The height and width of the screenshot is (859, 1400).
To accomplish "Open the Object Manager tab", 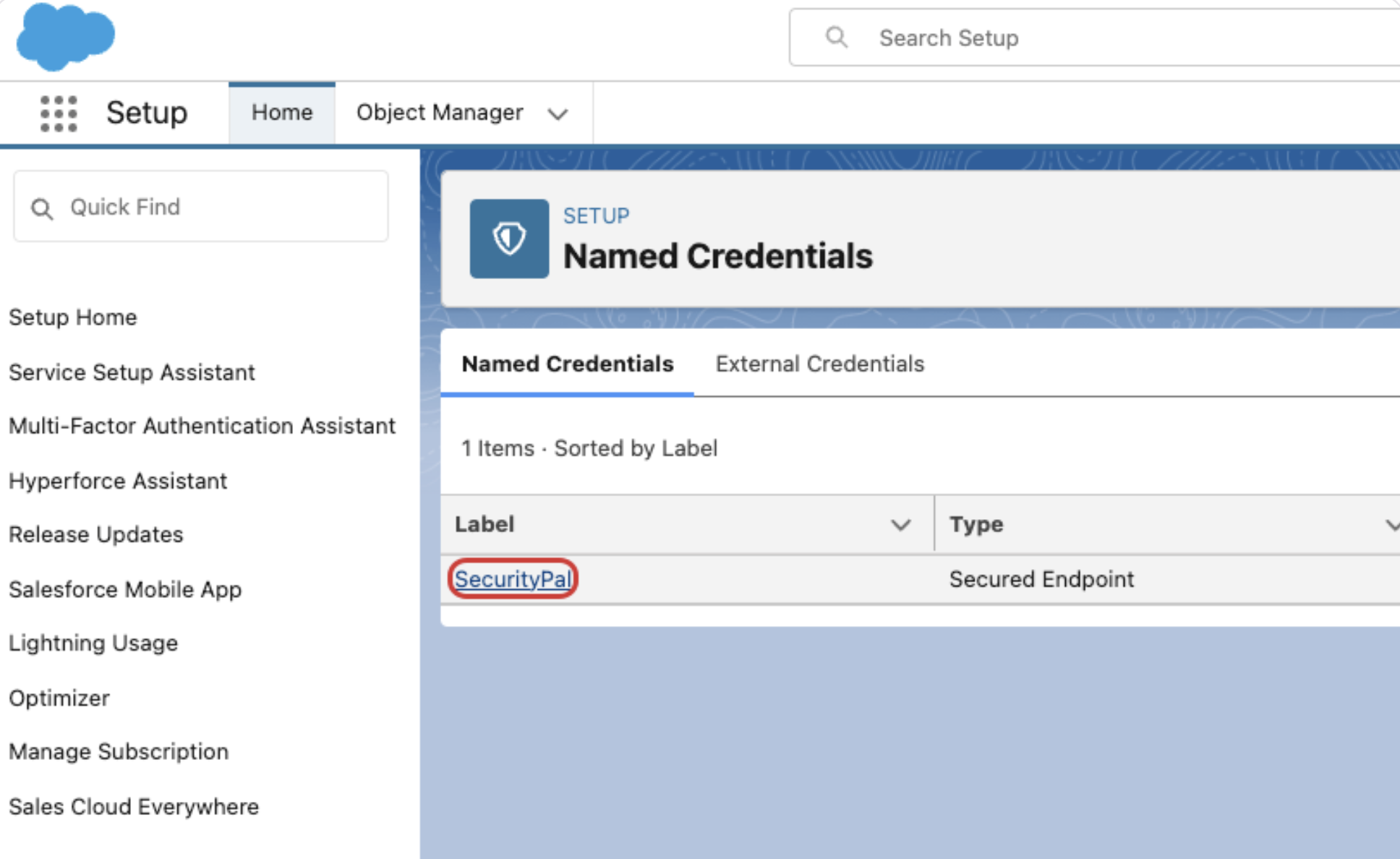I will 440,113.
